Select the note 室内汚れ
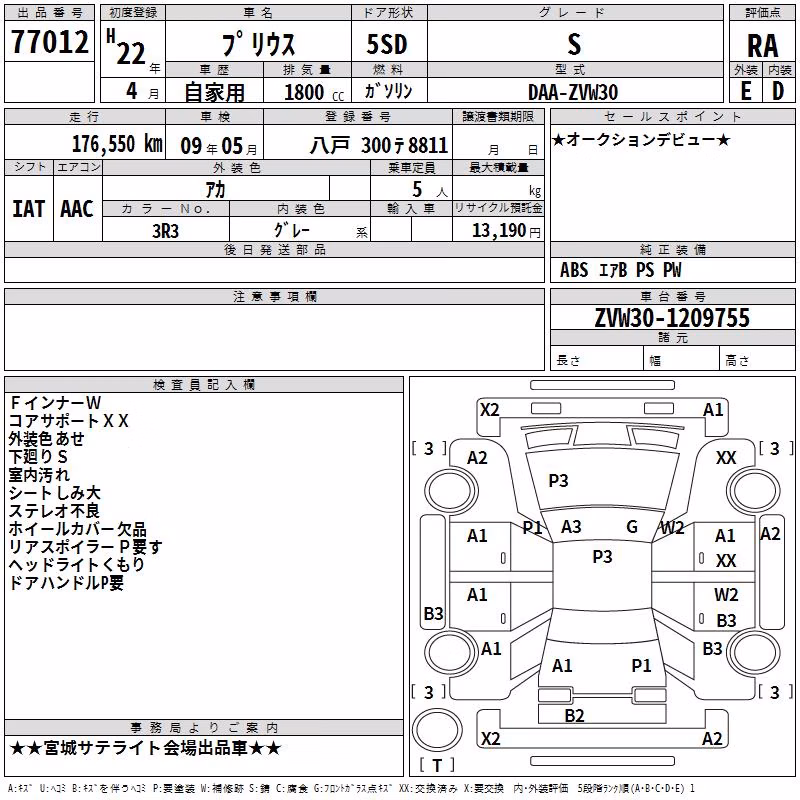 click(39, 474)
